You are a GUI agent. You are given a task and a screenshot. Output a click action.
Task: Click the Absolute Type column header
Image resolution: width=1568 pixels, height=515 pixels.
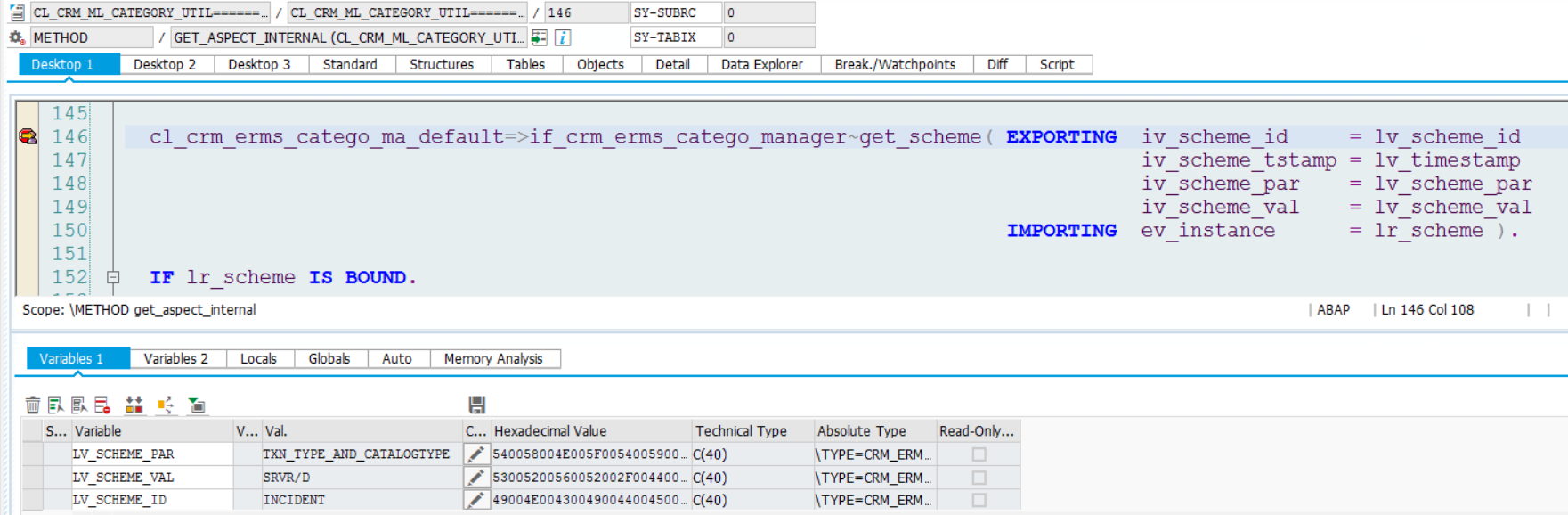pyautogui.click(x=875, y=431)
